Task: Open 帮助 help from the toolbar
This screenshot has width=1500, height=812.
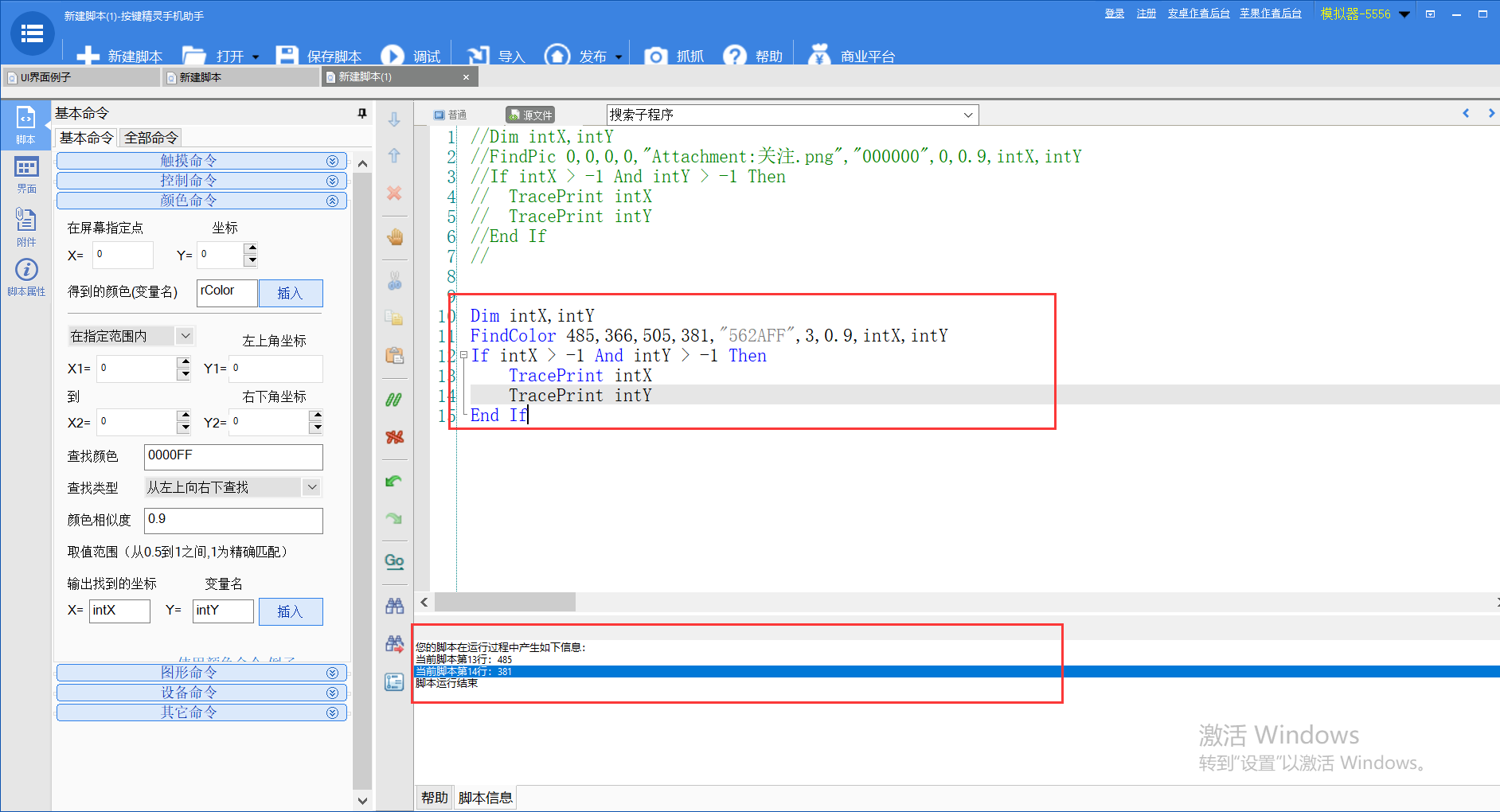Action: point(753,56)
